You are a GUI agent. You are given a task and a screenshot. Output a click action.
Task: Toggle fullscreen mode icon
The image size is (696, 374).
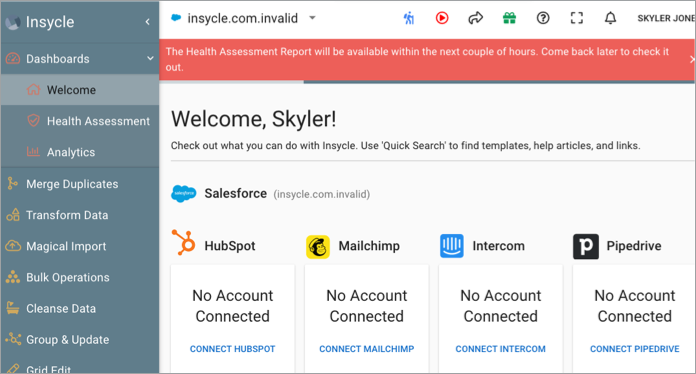(577, 18)
